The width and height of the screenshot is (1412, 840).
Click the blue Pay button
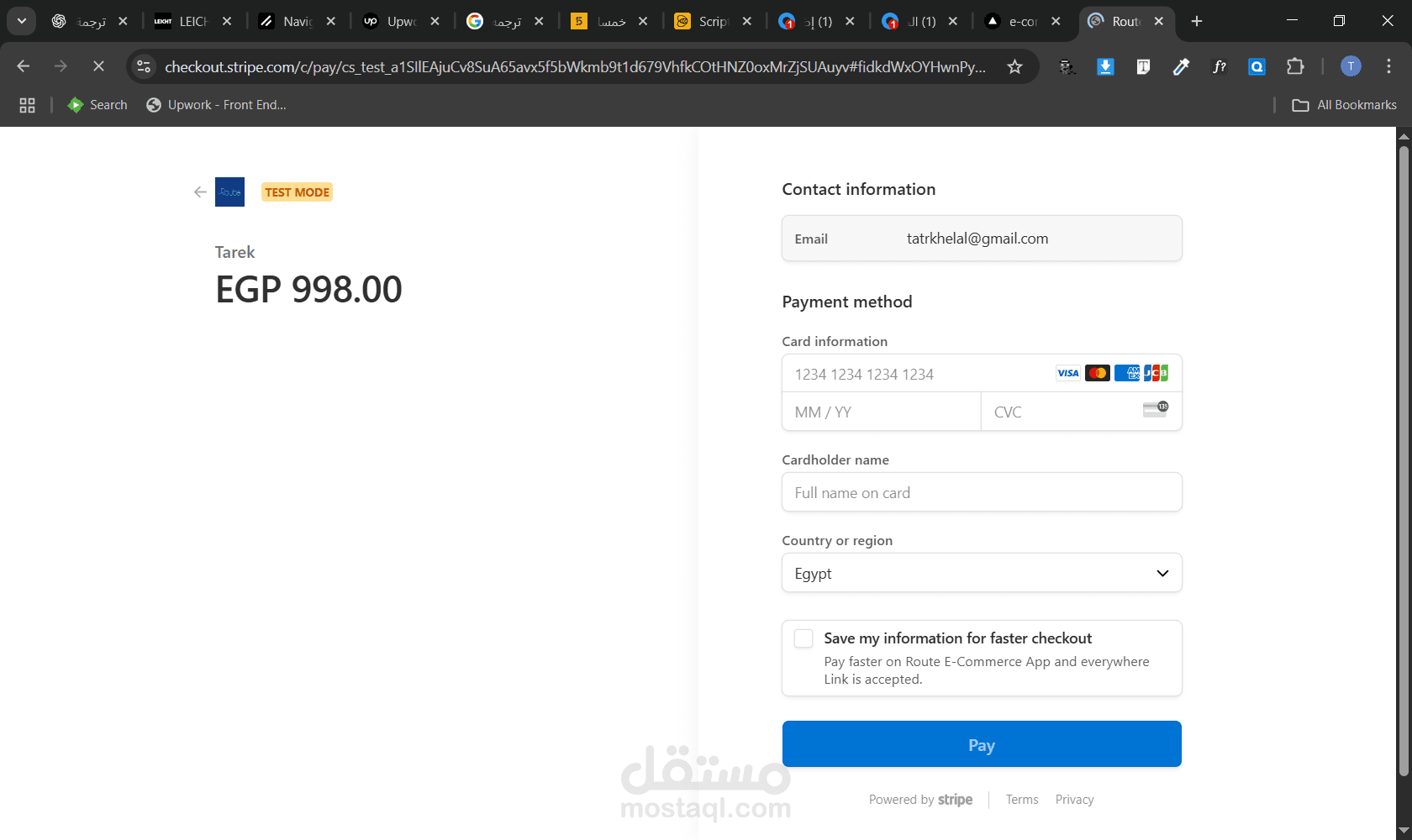click(x=981, y=744)
